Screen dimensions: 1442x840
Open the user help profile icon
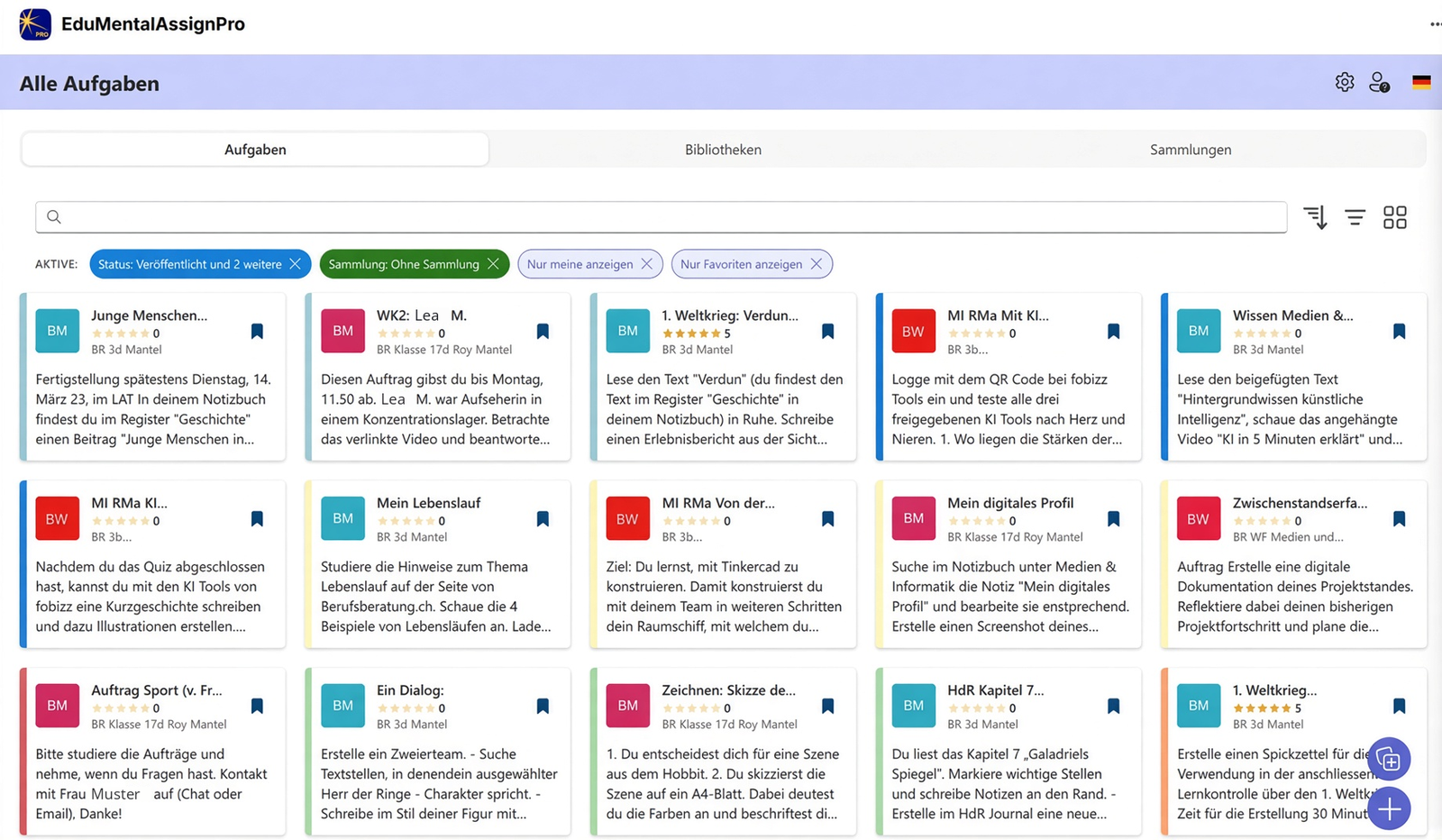[x=1379, y=82]
